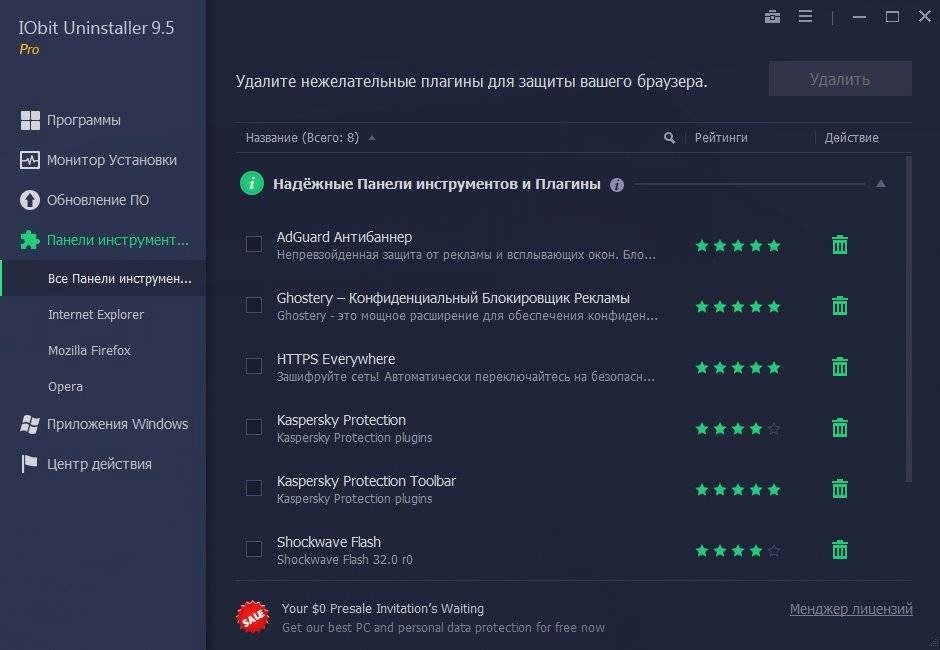940x650 pixels.
Task: Delete AdGuard Антибаннер via trash icon
Action: [840, 244]
